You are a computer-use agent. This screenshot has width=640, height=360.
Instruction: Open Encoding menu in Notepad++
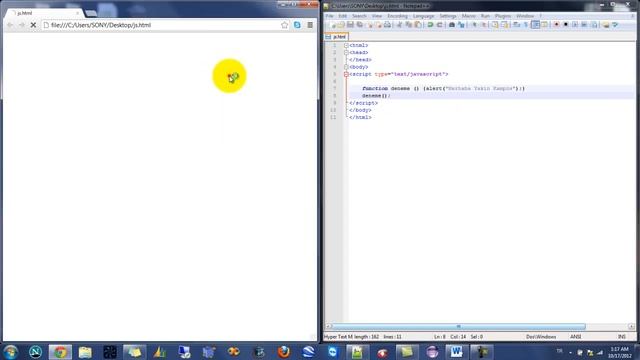tap(398, 16)
